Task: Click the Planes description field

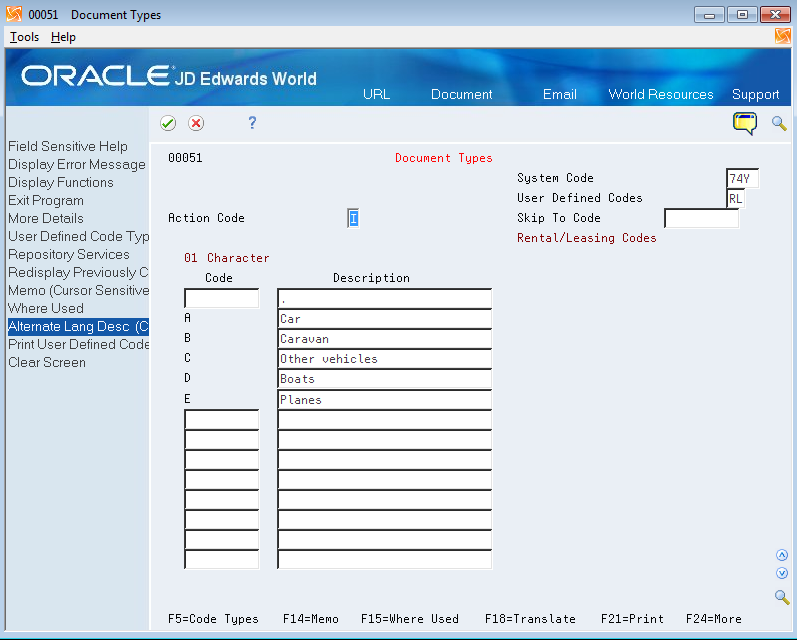Action: point(385,399)
